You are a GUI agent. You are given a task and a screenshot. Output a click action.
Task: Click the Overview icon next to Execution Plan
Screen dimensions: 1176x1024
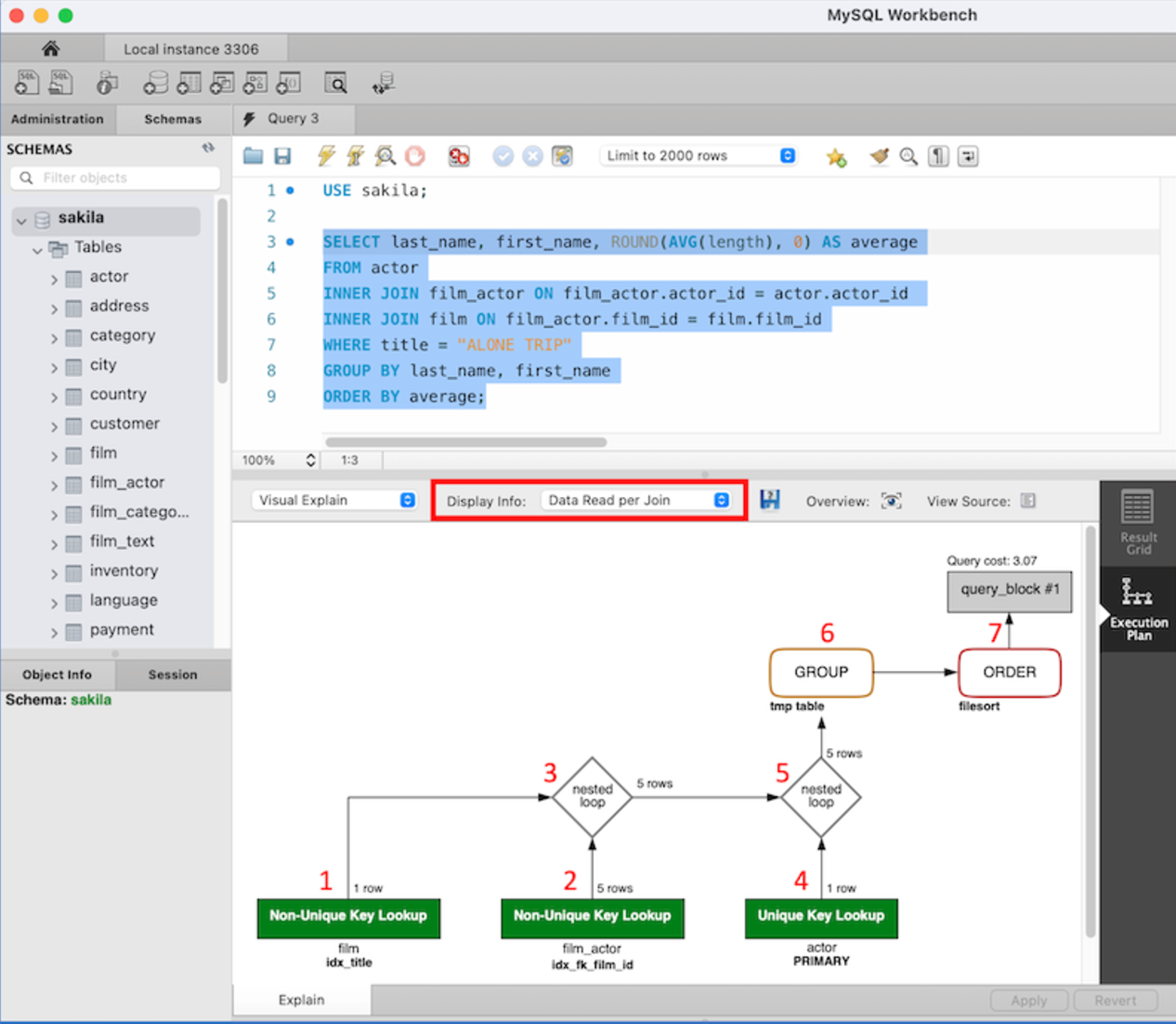point(891,501)
